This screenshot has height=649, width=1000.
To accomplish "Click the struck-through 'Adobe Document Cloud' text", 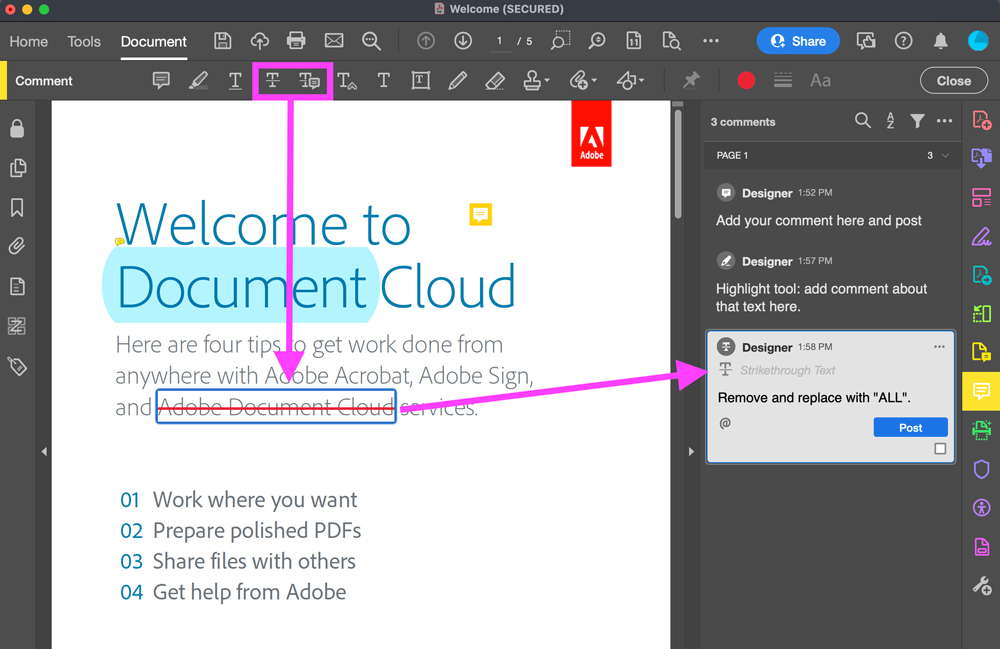I will (x=276, y=407).
